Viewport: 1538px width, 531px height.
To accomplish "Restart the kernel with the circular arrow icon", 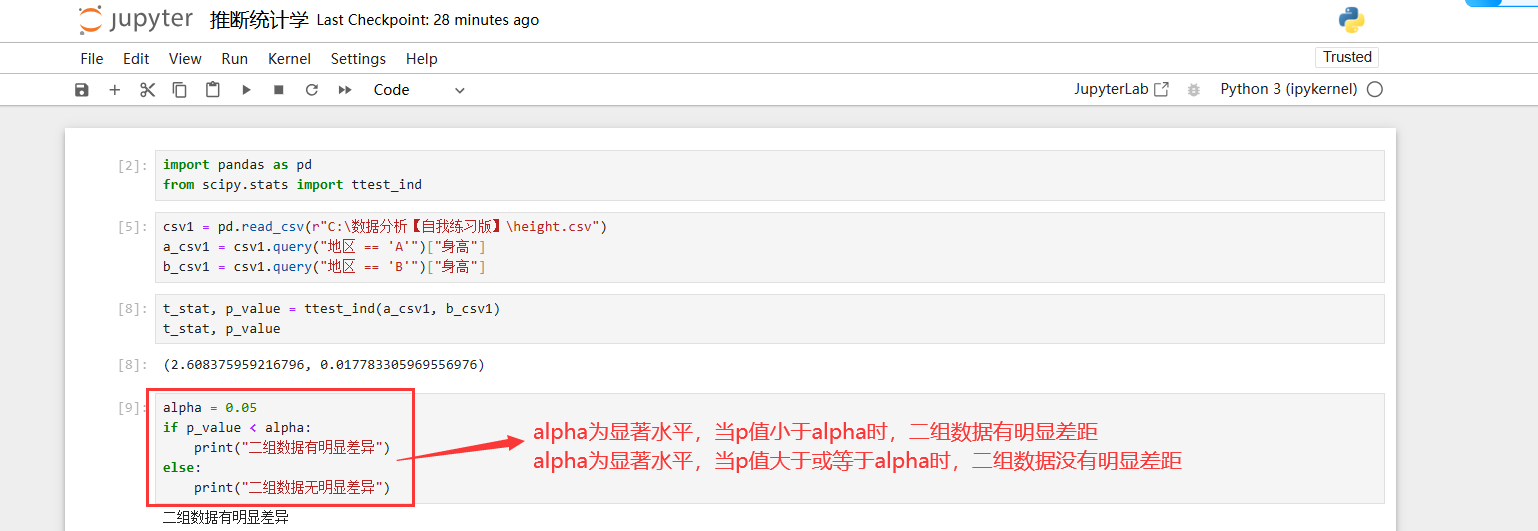I will point(312,90).
